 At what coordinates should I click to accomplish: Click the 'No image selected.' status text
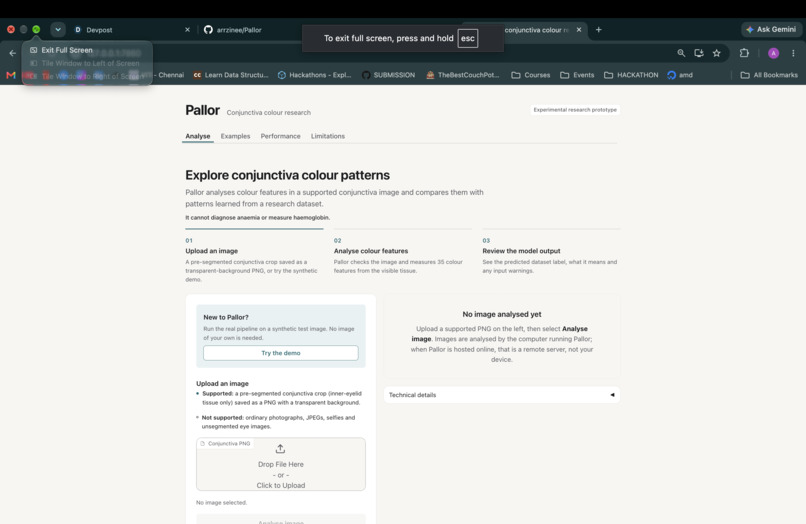[221, 502]
